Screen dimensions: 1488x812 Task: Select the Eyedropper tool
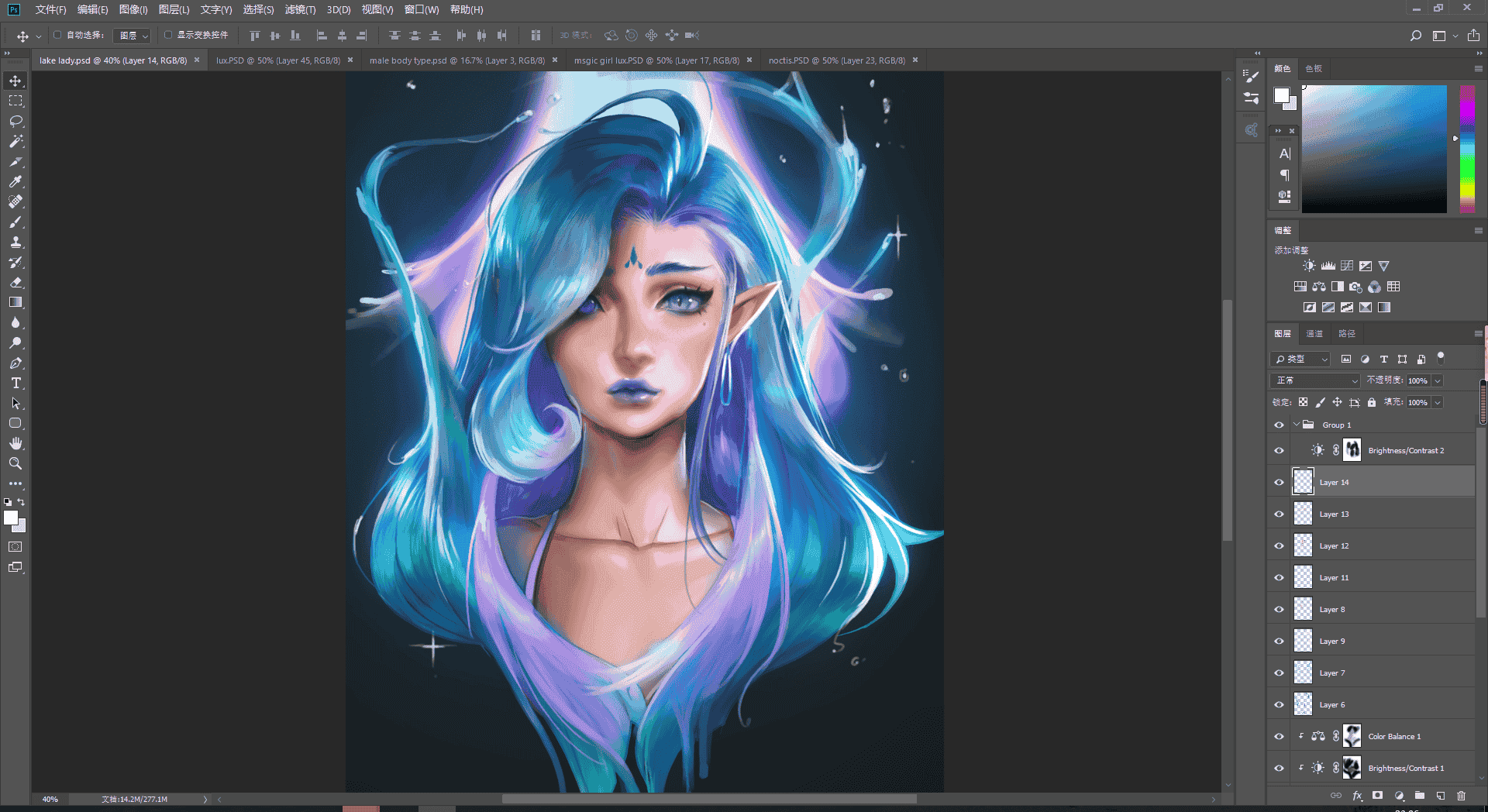[15, 181]
